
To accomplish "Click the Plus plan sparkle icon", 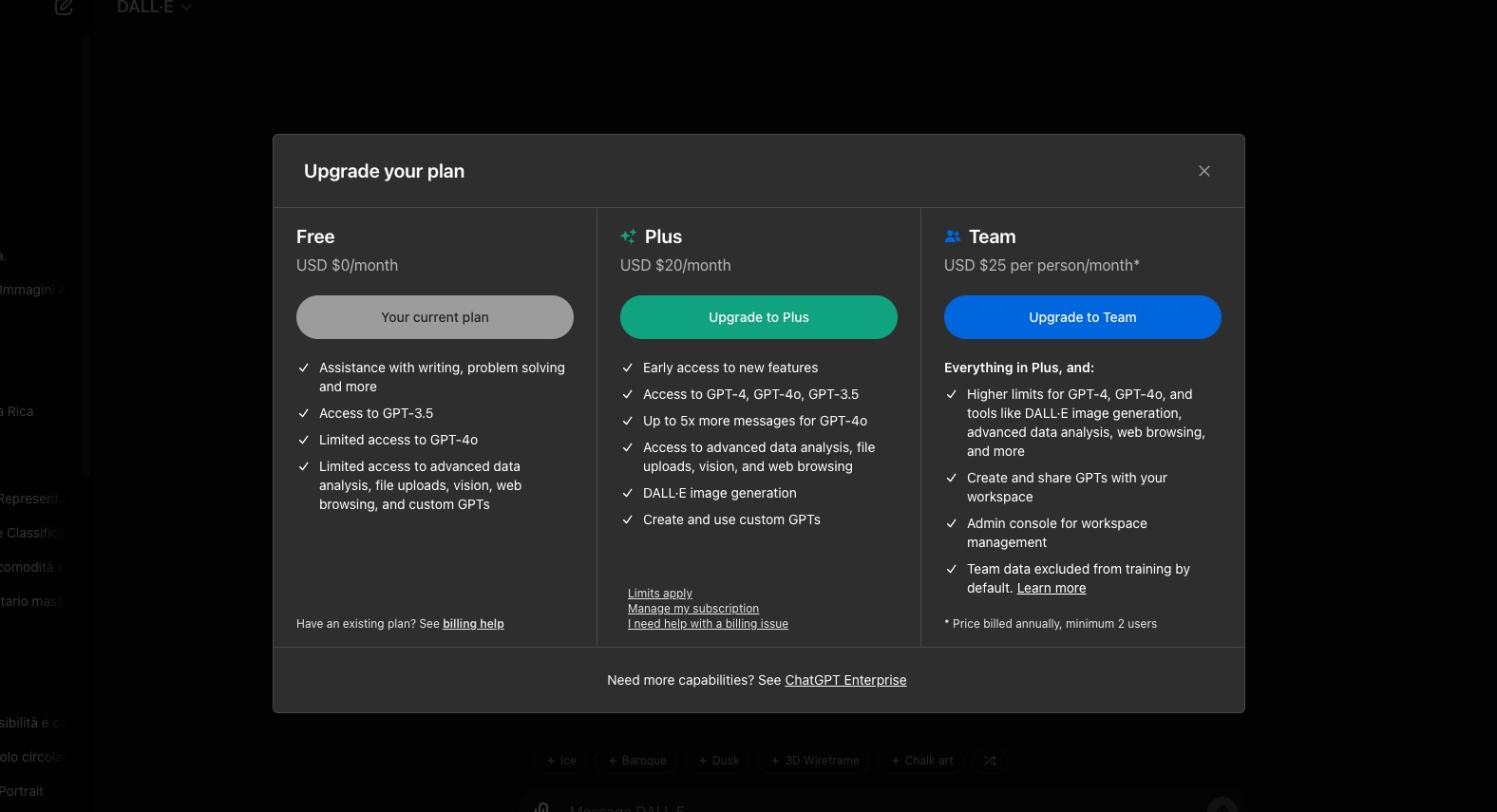I will (628, 236).
